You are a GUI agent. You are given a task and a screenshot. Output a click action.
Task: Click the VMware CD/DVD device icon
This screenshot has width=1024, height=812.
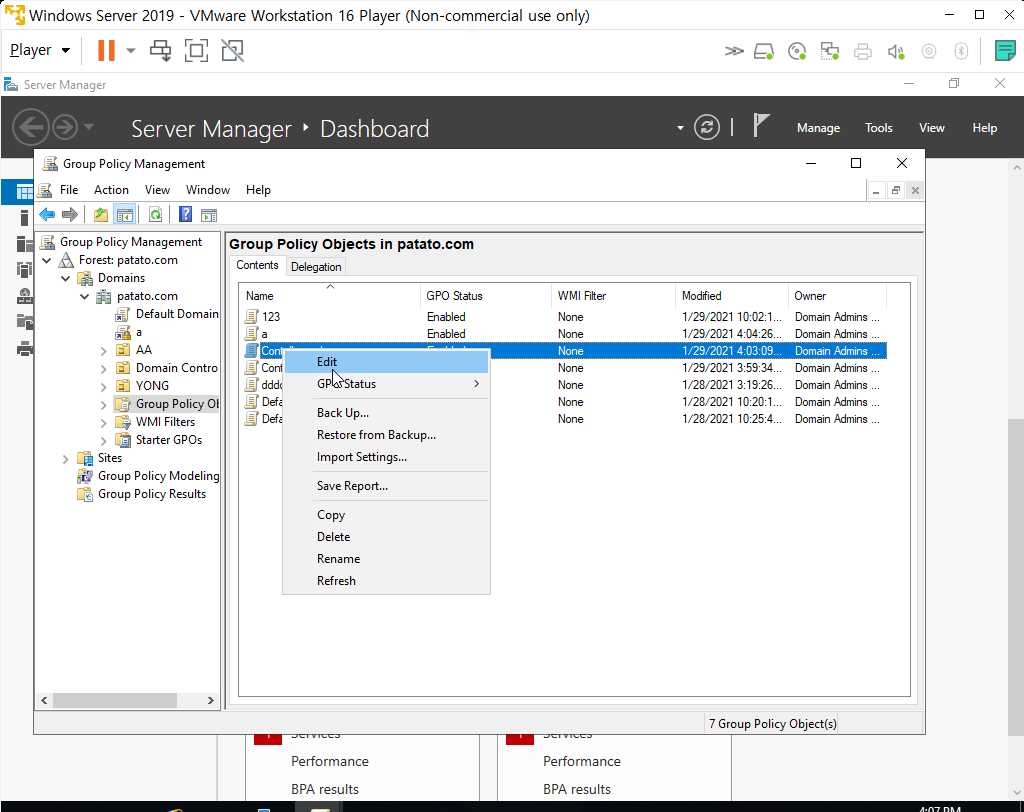click(797, 51)
